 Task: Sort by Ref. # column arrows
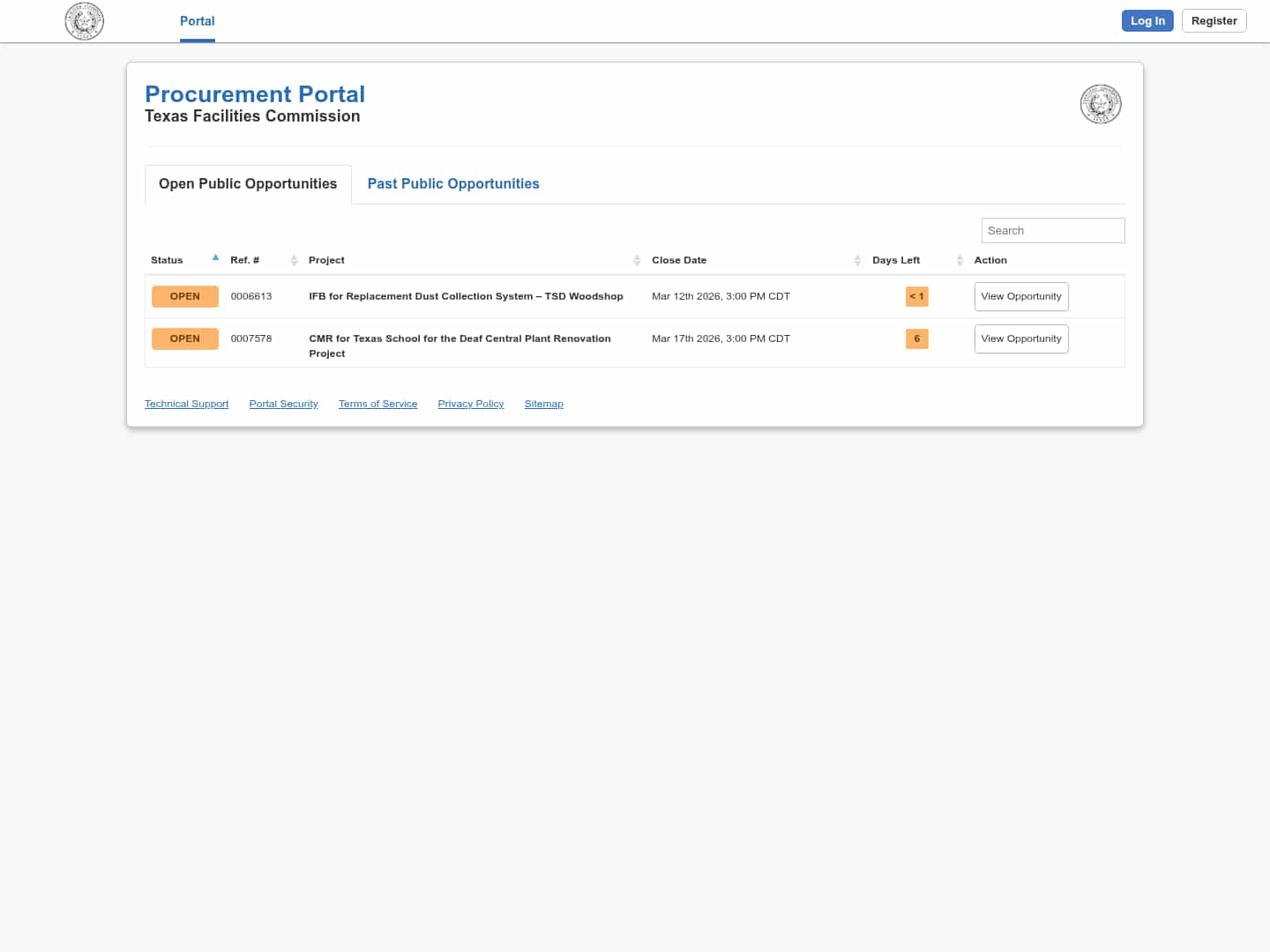click(x=294, y=260)
